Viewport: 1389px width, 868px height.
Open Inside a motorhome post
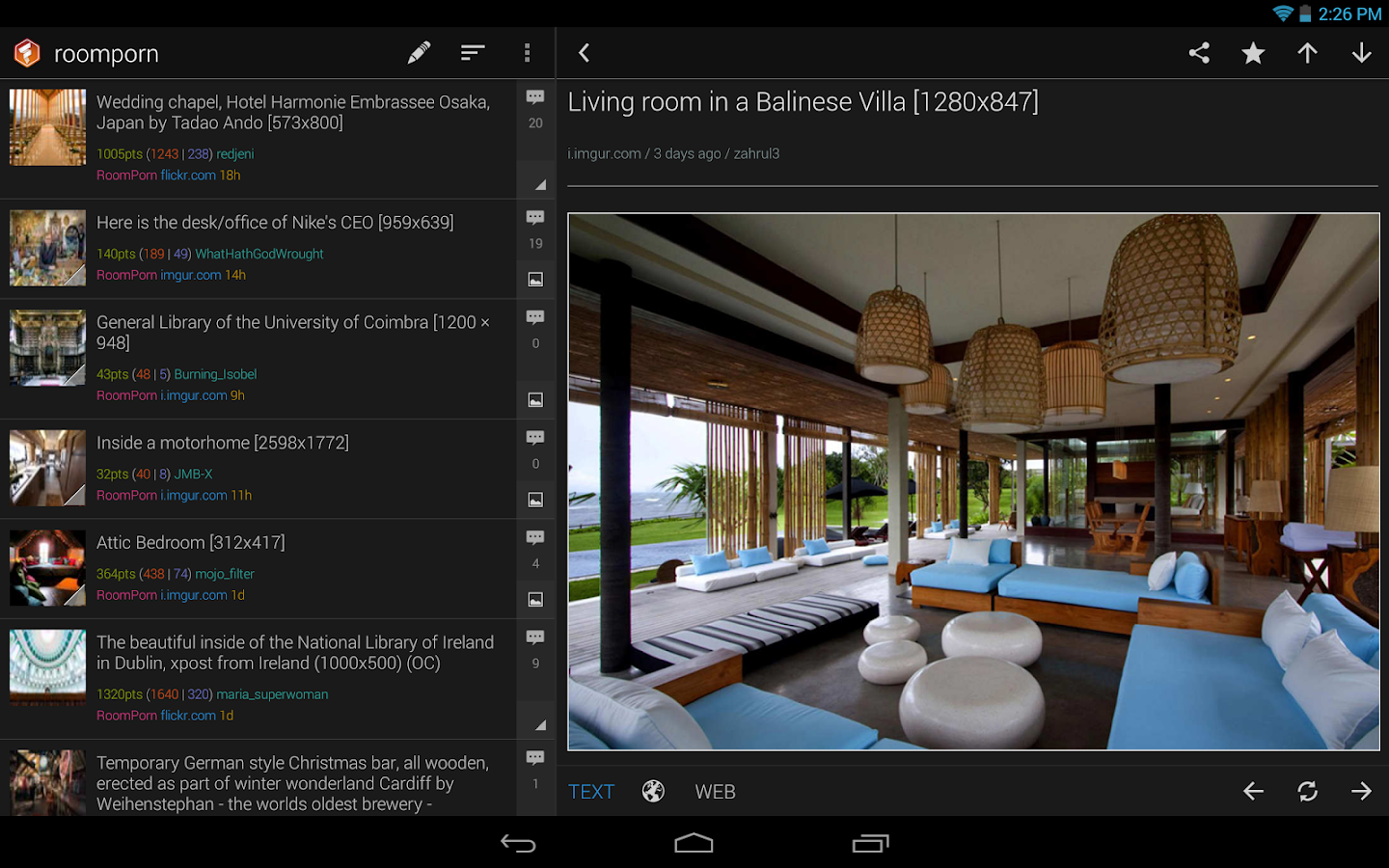(x=223, y=443)
